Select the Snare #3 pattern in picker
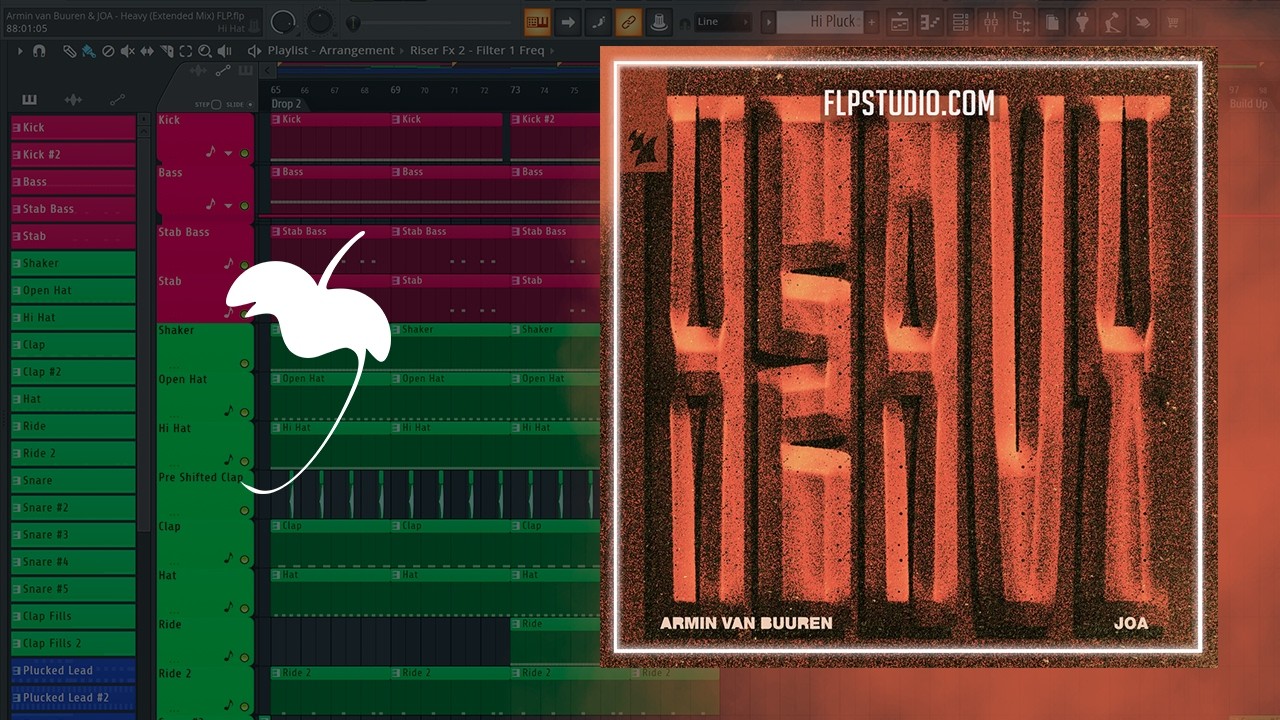 [x=73, y=535]
